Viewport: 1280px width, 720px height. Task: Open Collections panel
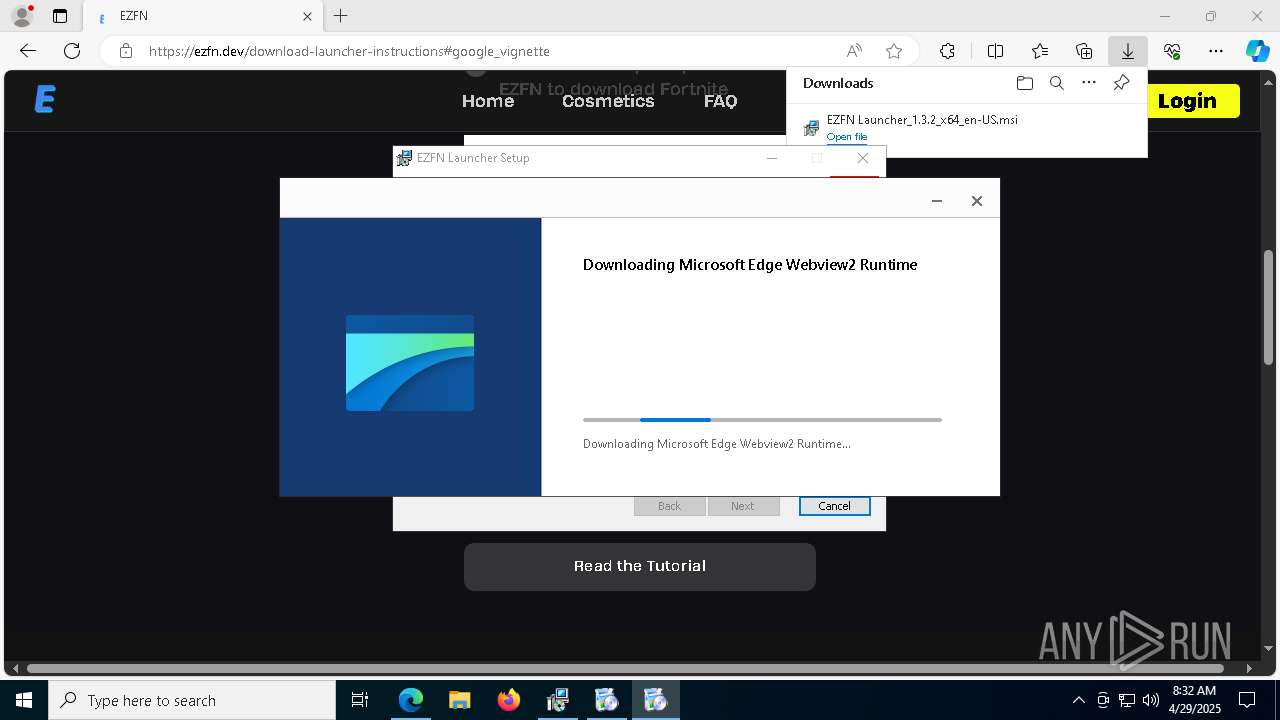click(1084, 51)
